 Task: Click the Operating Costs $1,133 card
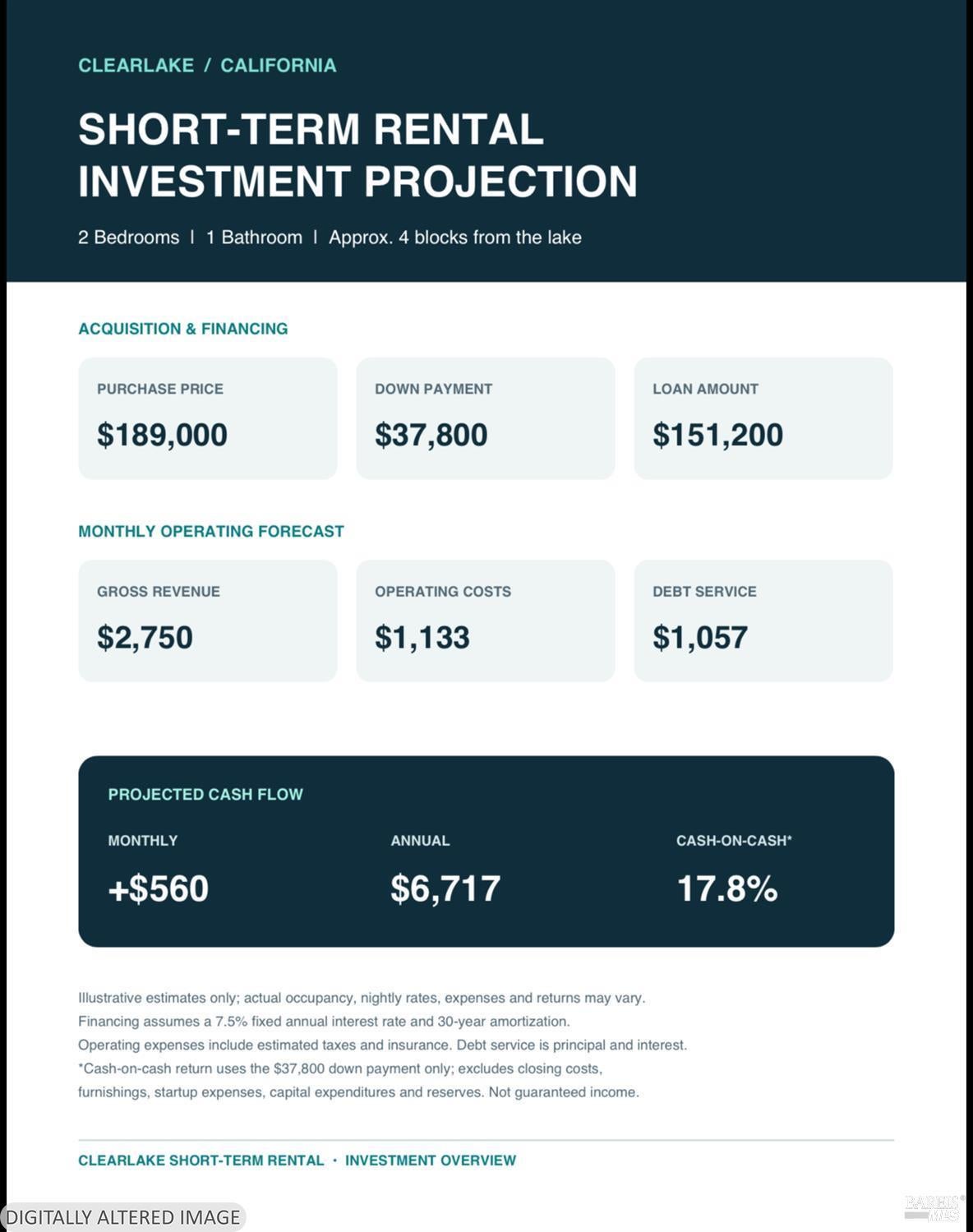(x=486, y=621)
